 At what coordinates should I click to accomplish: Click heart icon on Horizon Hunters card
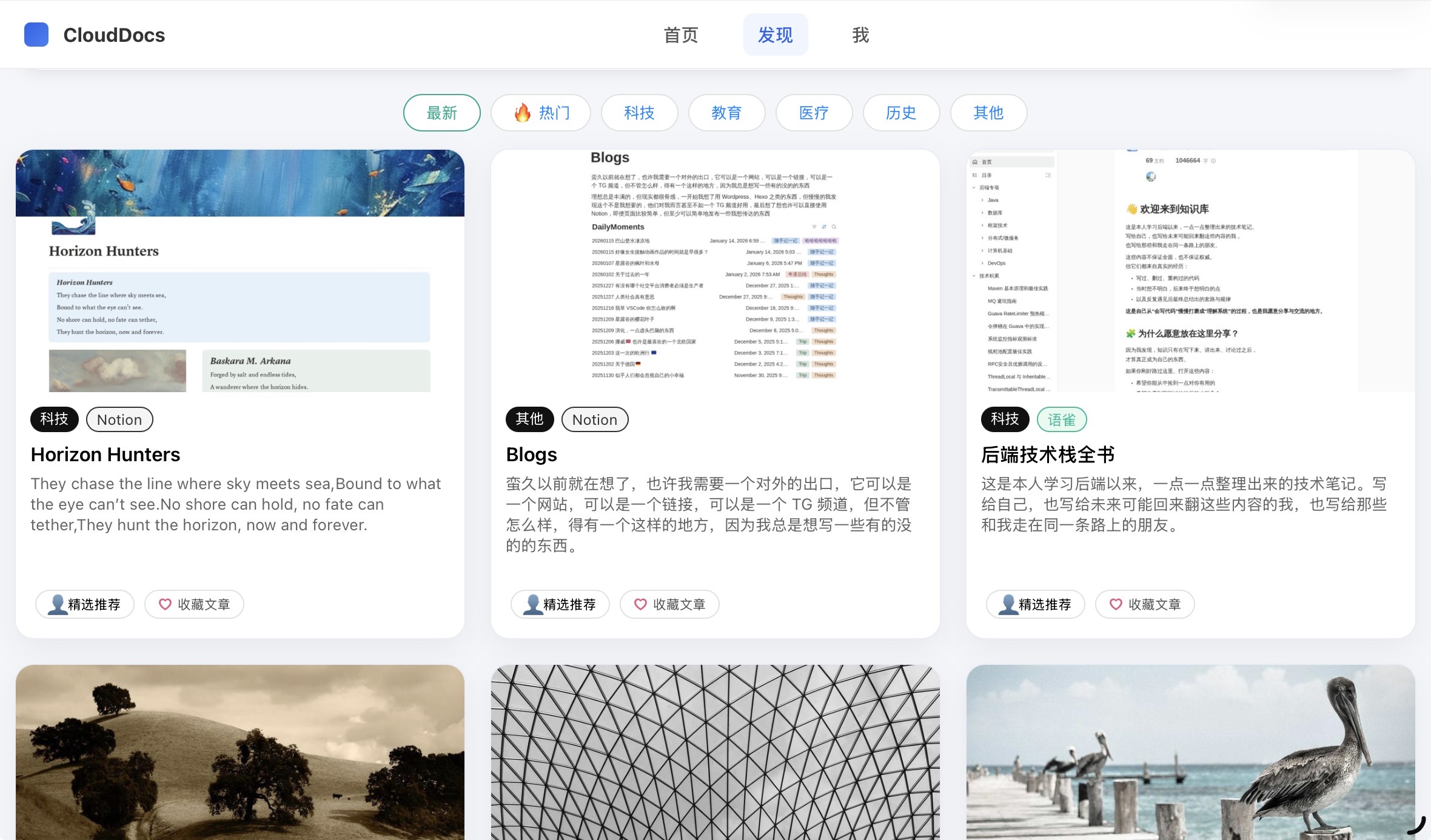point(165,604)
